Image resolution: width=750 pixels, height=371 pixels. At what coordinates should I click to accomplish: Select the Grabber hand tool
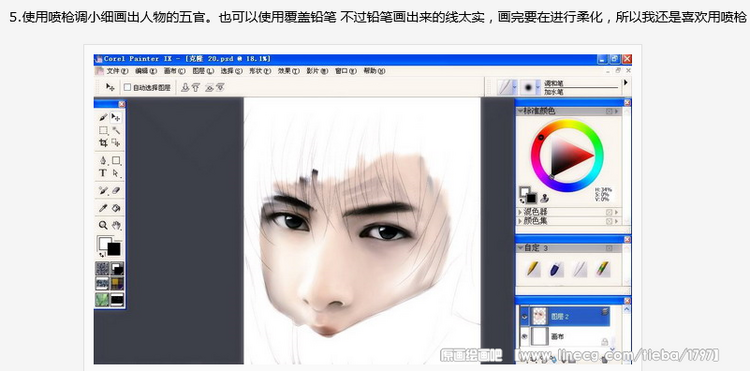click(116, 225)
